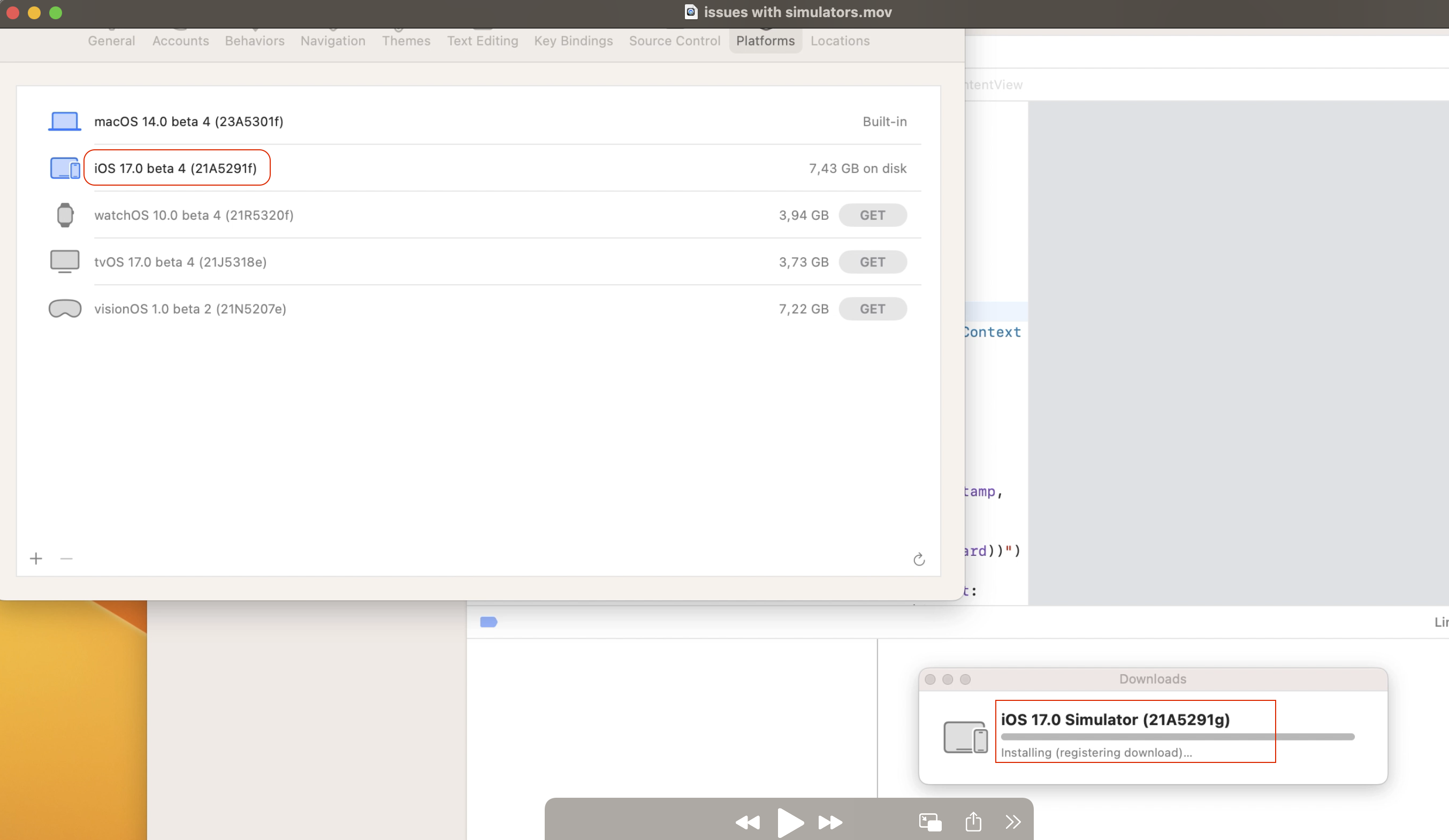Click GET button for watchOS 10.0 beta 4
Screen dimensions: 1449x840
(x=872, y=215)
